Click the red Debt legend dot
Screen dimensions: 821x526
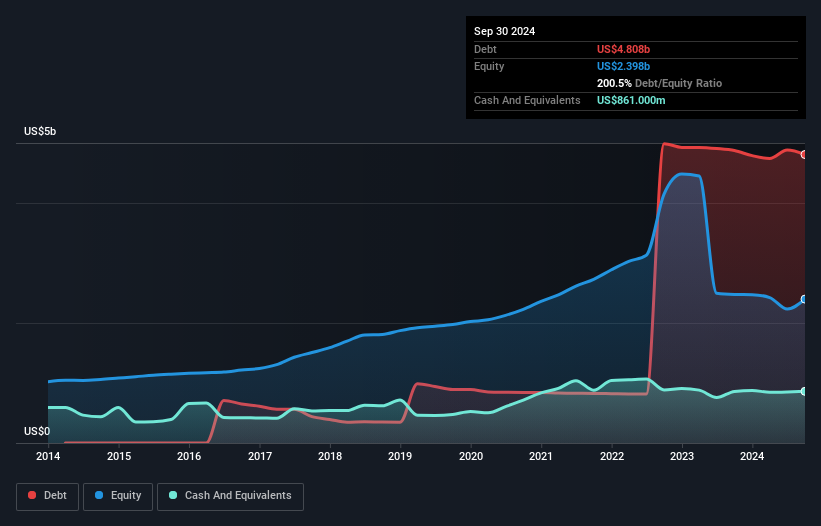tap(32, 495)
